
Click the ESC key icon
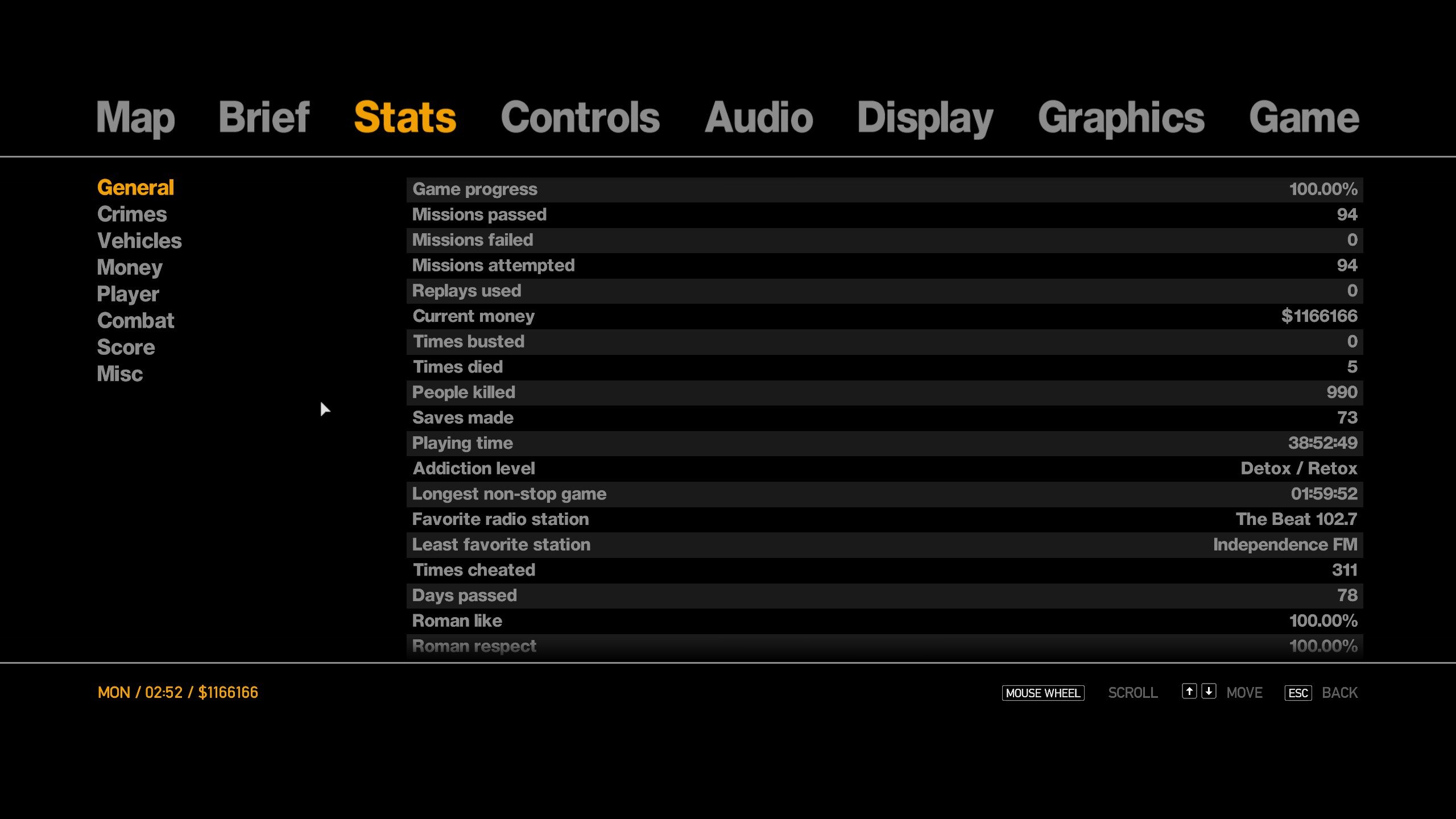(x=1298, y=693)
